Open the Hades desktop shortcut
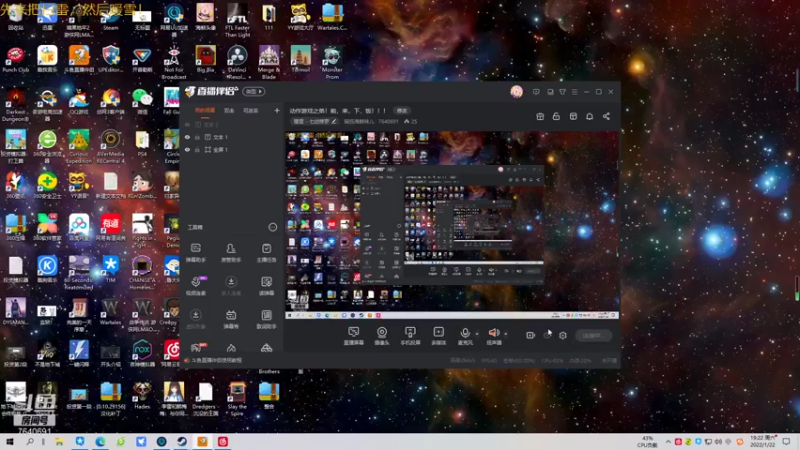The height and width of the screenshot is (450, 800). [142, 395]
